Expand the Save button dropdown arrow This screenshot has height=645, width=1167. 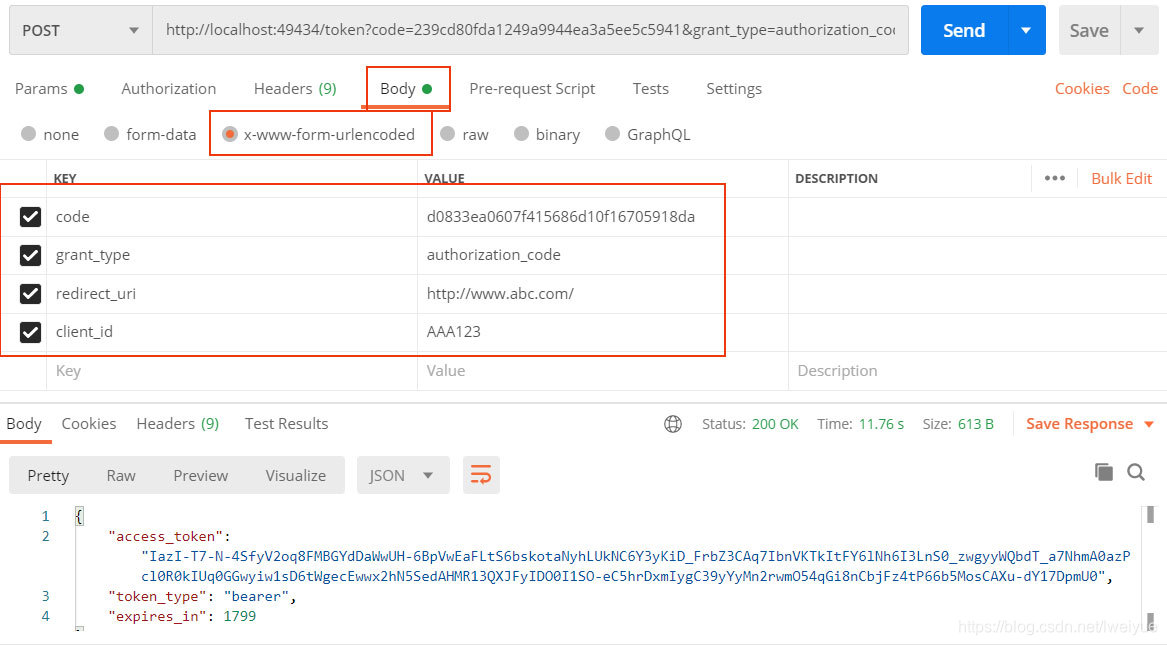[x=1139, y=31]
